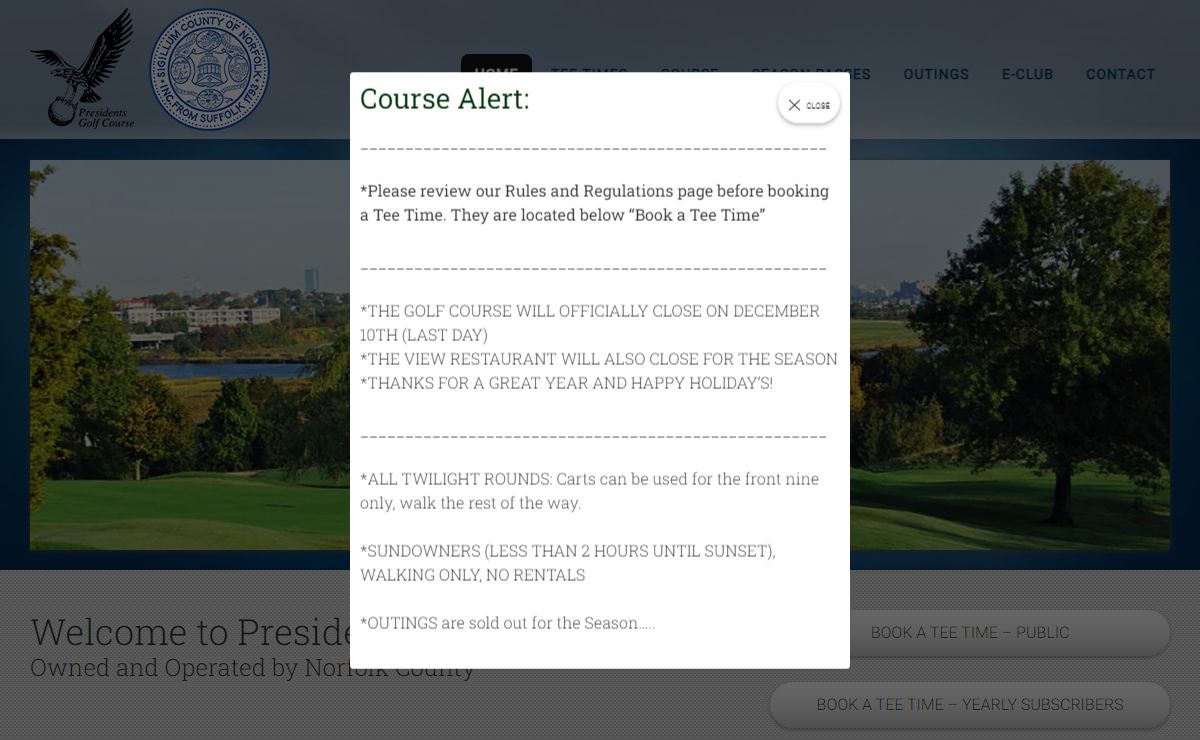
Task: Open the Contact menu item
Action: click(x=1120, y=74)
